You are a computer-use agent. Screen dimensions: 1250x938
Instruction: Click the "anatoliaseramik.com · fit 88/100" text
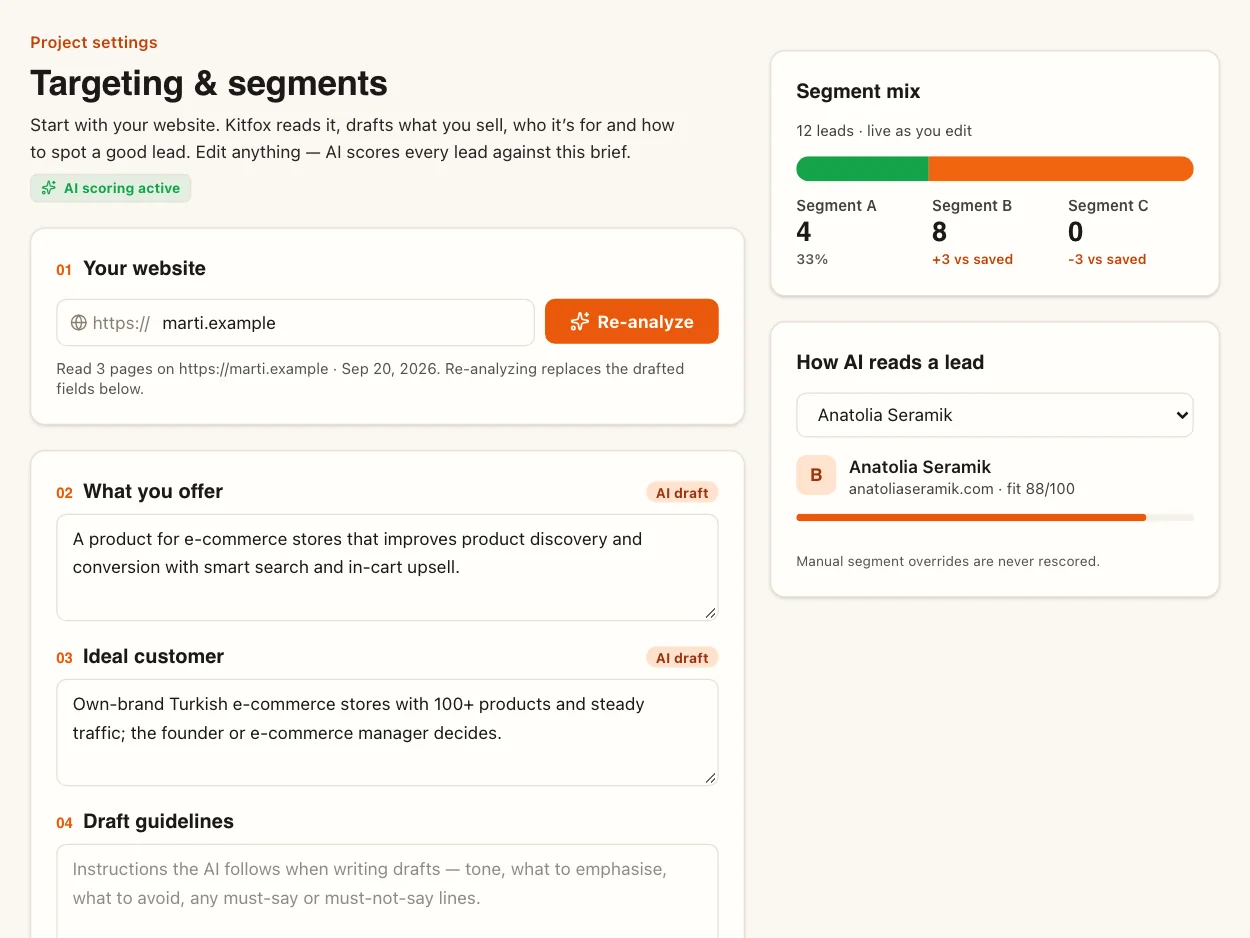(x=962, y=489)
